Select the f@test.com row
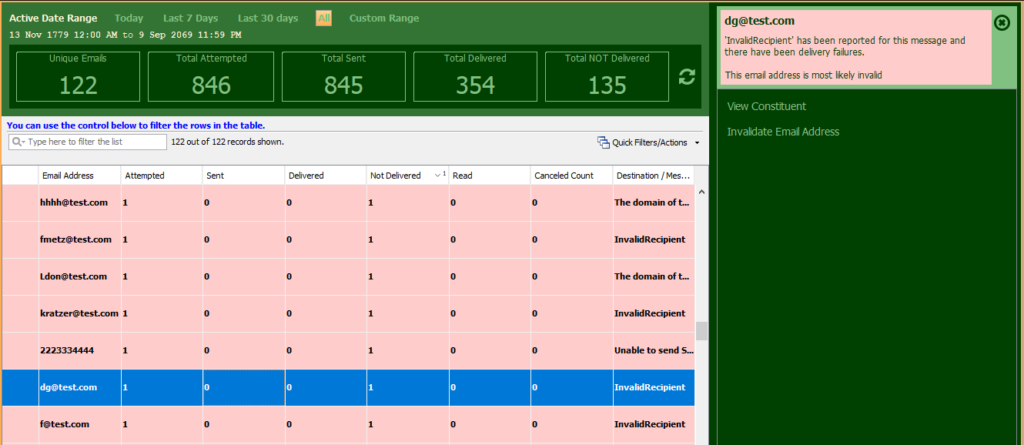This screenshot has width=1024, height=445. click(347, 425)
